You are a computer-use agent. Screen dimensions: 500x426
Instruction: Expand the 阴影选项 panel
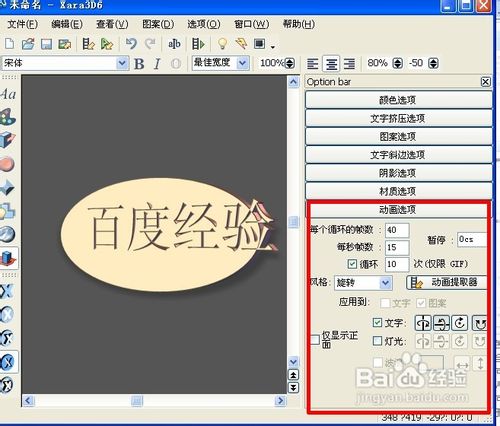(398, 173)
